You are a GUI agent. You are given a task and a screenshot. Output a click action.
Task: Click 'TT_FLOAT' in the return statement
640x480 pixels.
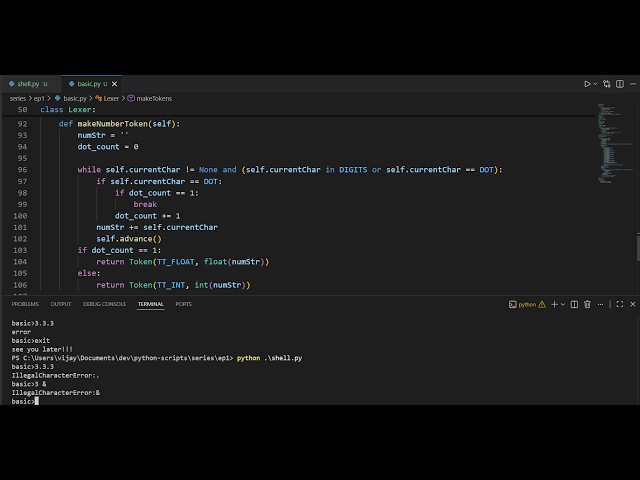pyautogui.click(x=176, y=262)
